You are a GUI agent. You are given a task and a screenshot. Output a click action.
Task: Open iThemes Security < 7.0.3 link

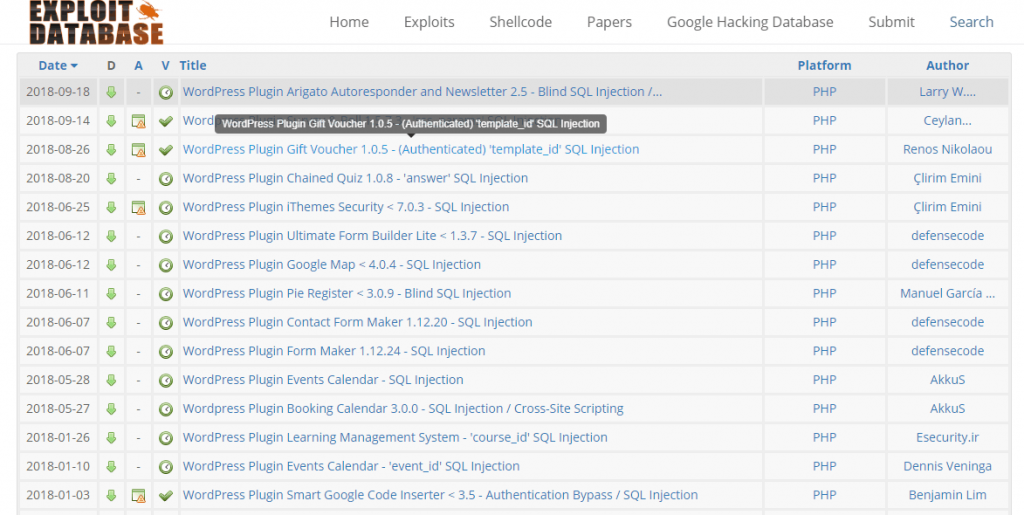point(345,207)
